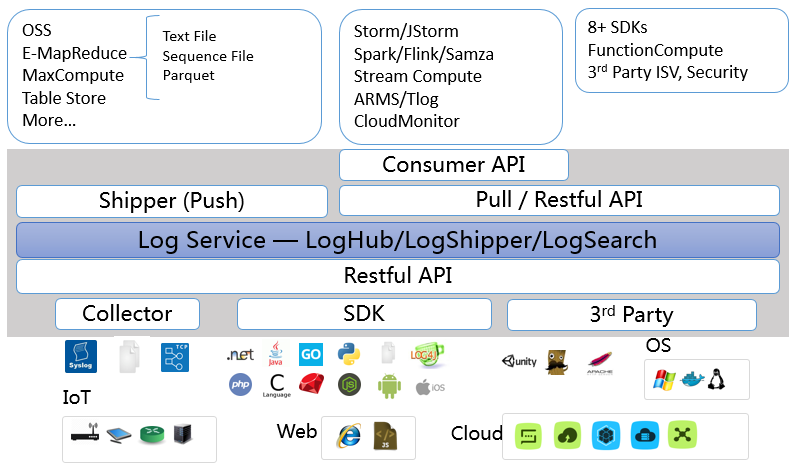Select the Text File label
Screen dimensions: 795x466
[189, 37]
